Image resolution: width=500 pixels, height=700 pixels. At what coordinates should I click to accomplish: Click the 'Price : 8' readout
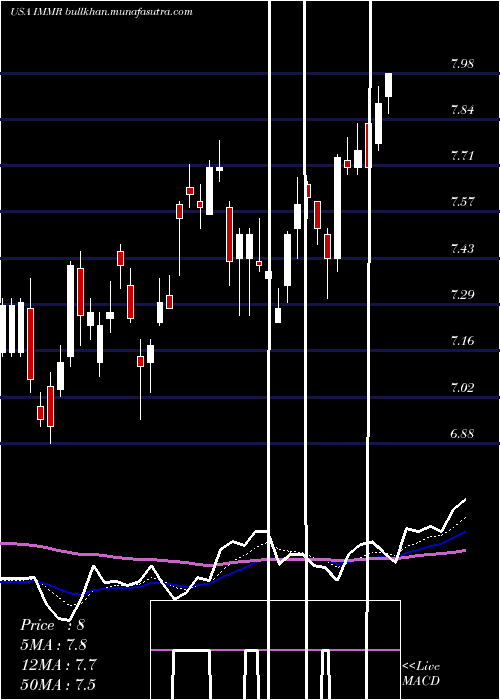52,625
